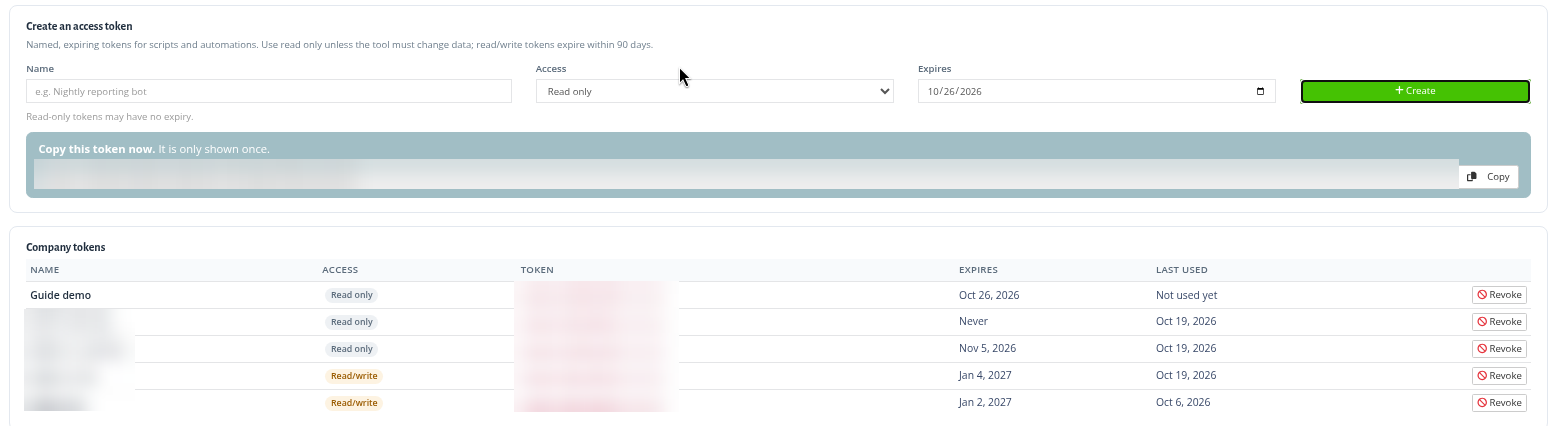
Task: Click the TOKEN column header
Action: 537,270
